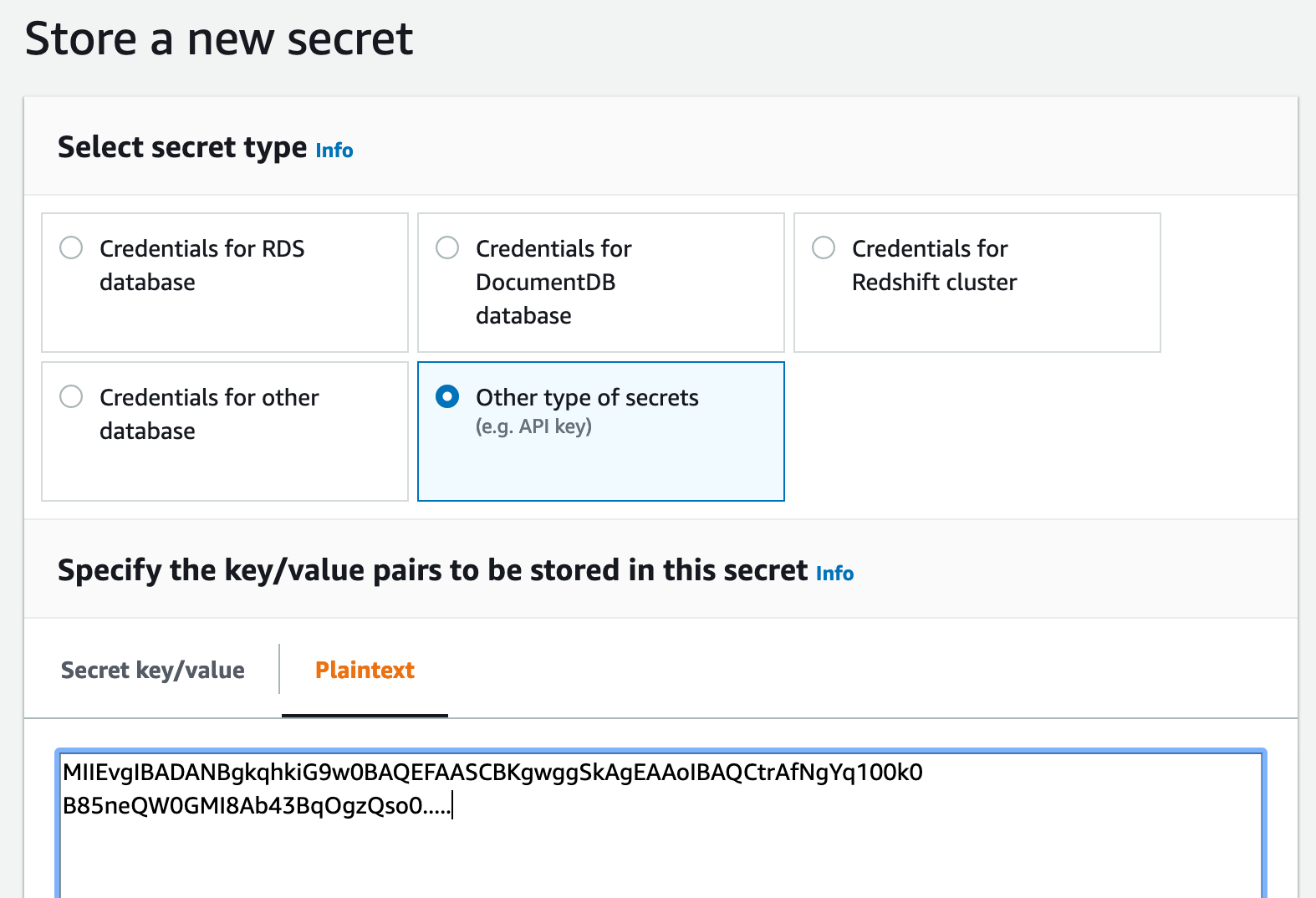The height and width of the screenshot is (898, 1316).
Task: Pick the Redshift cluster radio button
Action: click(x=824, y=247)
